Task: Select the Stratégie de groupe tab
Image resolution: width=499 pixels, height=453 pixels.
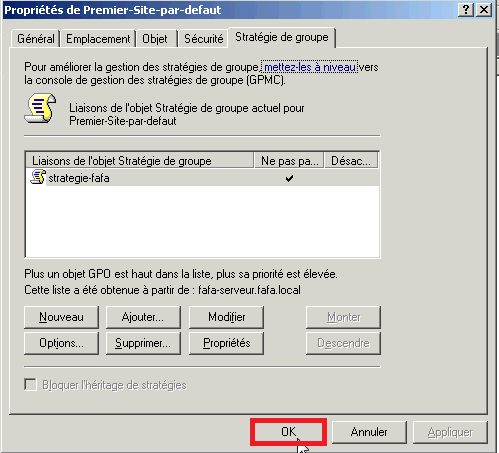Action: pos(282,37)
